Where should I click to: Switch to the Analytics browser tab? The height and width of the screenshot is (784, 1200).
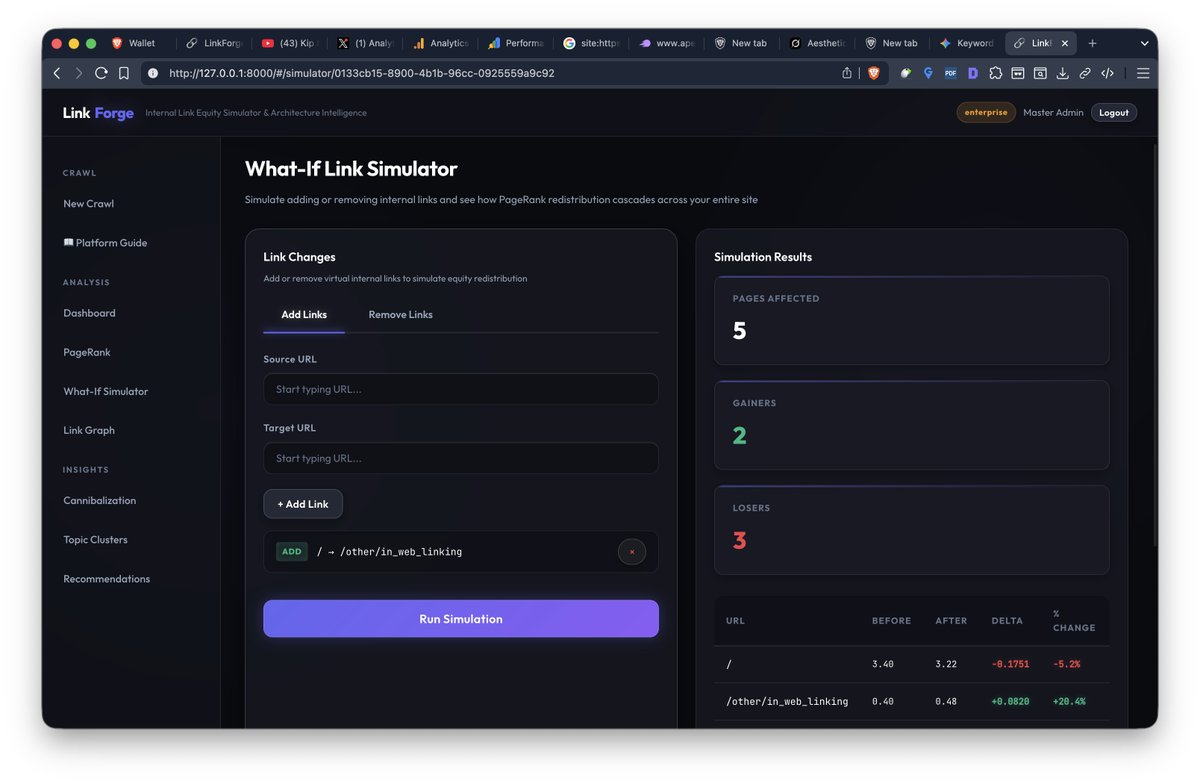[440, 43]
